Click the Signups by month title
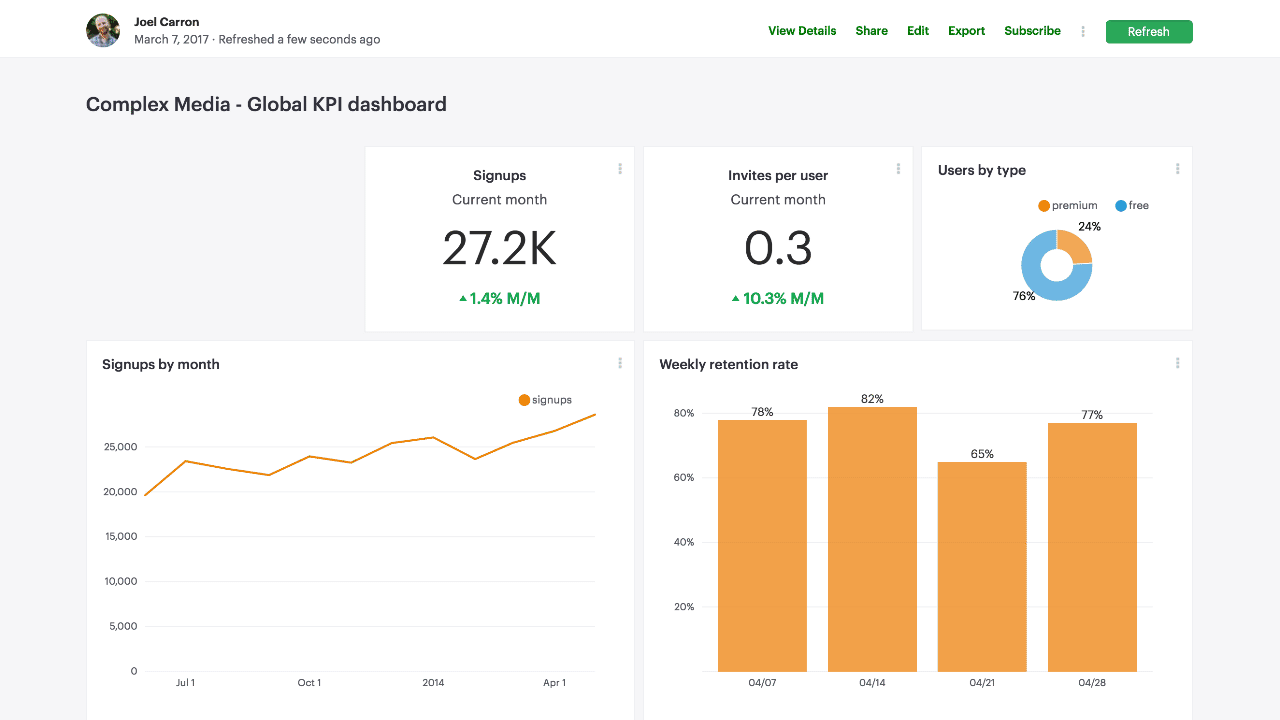This screenshot has width=1280, height=720. click(x=161, y=364)
